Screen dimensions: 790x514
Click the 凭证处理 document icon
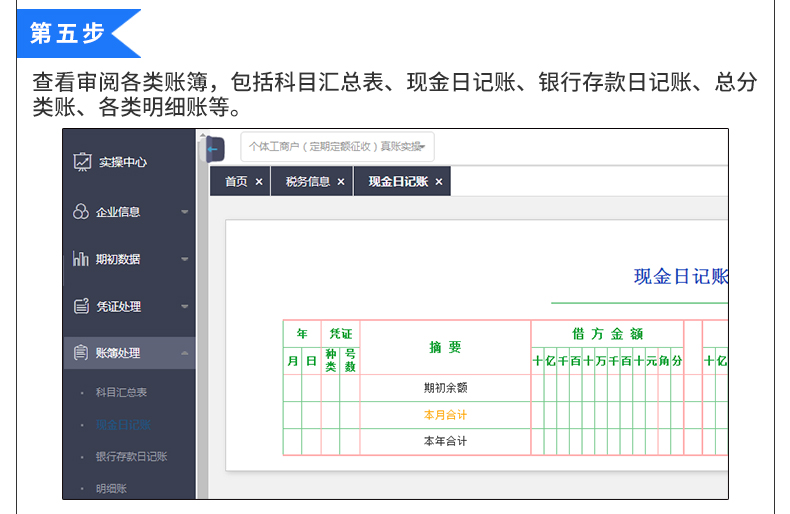[x=82, y=306]
